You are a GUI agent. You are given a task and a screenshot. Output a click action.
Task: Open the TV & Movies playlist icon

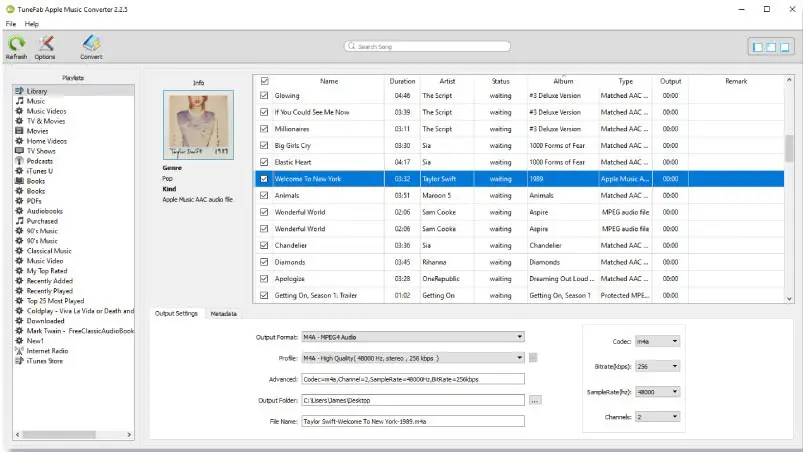(19, 121)
